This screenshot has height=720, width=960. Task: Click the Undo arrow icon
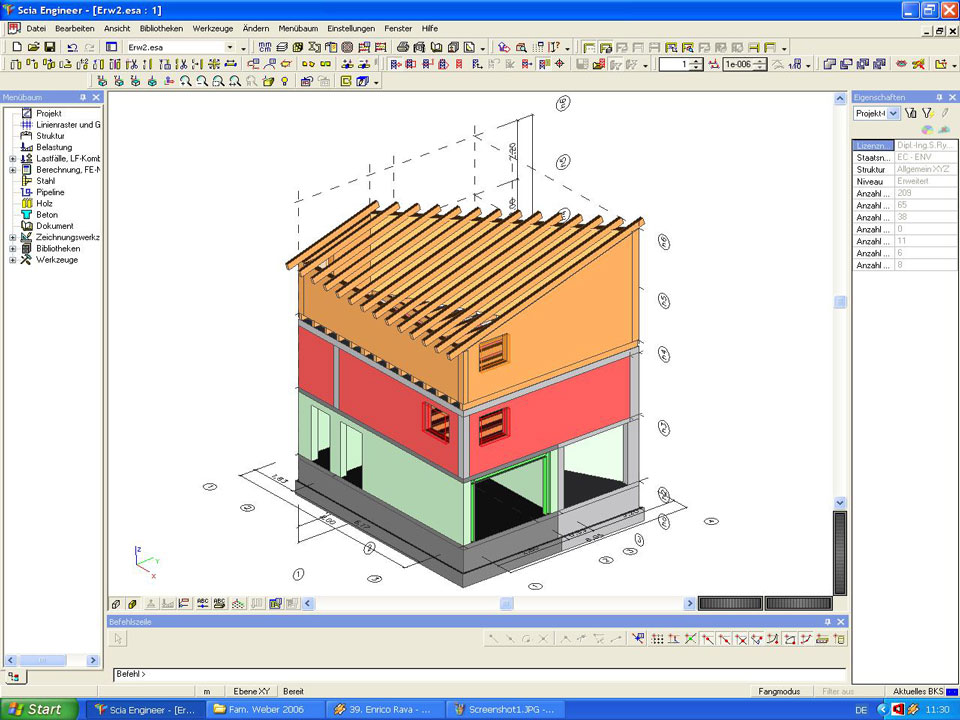point(72,47)
